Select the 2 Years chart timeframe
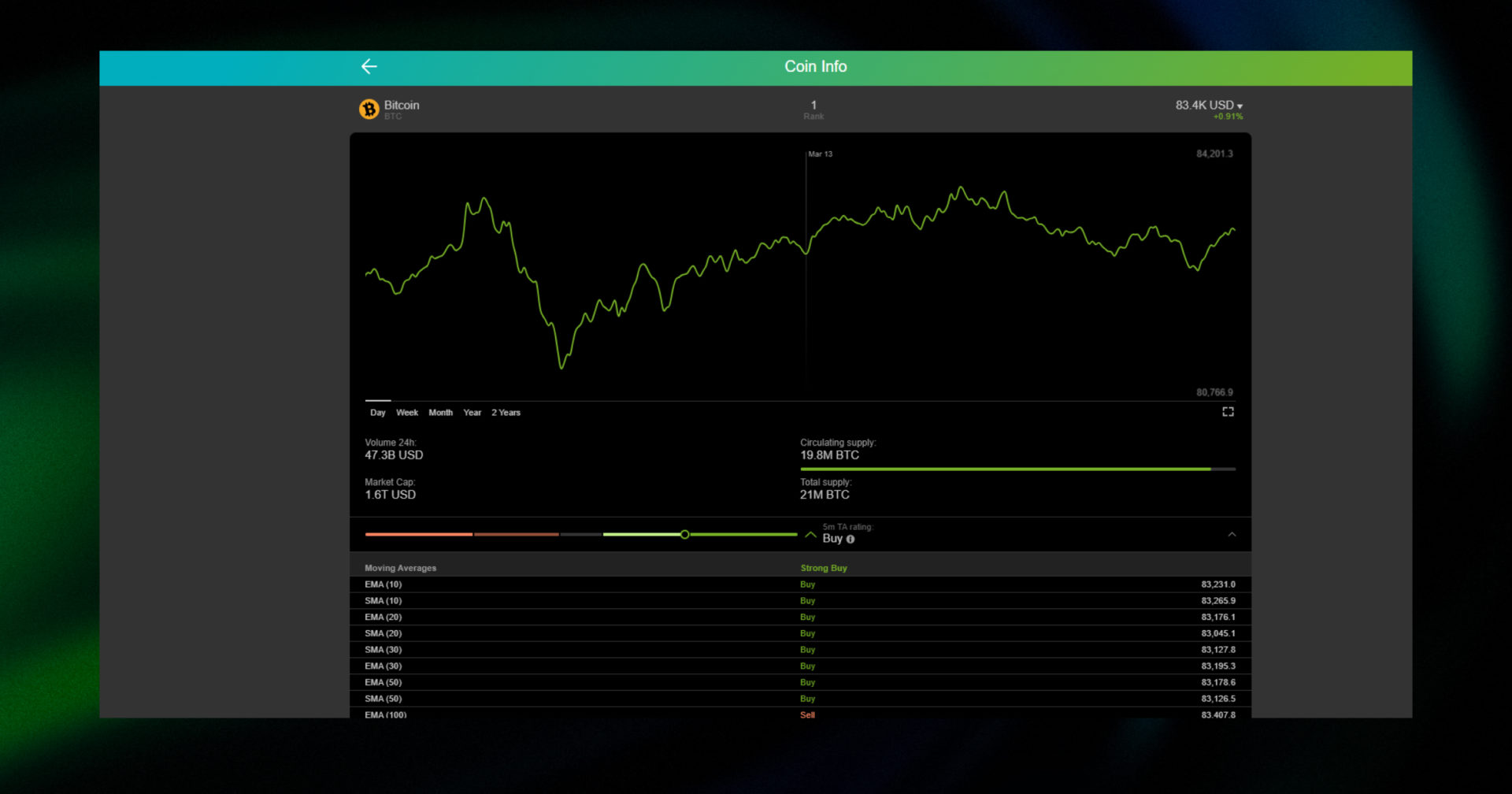The width and height of the screenshot is (1512, 794). coord(506,412)
